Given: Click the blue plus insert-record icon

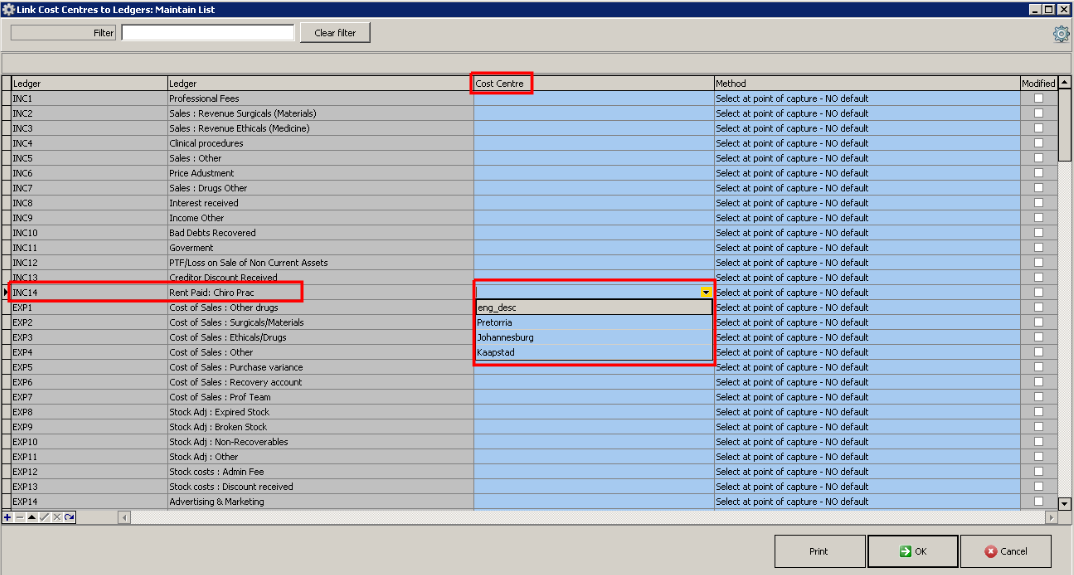Looking at the screenshot, I should click(x=7, y=517).
